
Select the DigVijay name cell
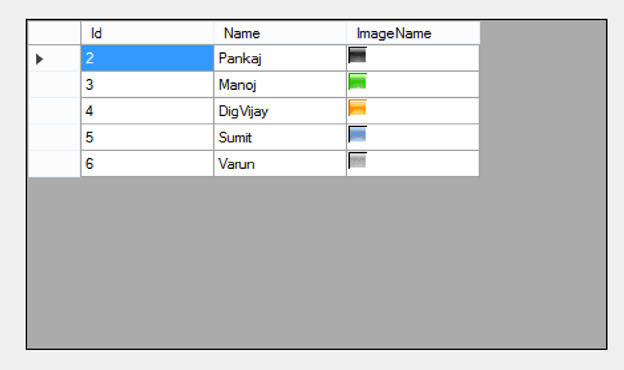280,111
